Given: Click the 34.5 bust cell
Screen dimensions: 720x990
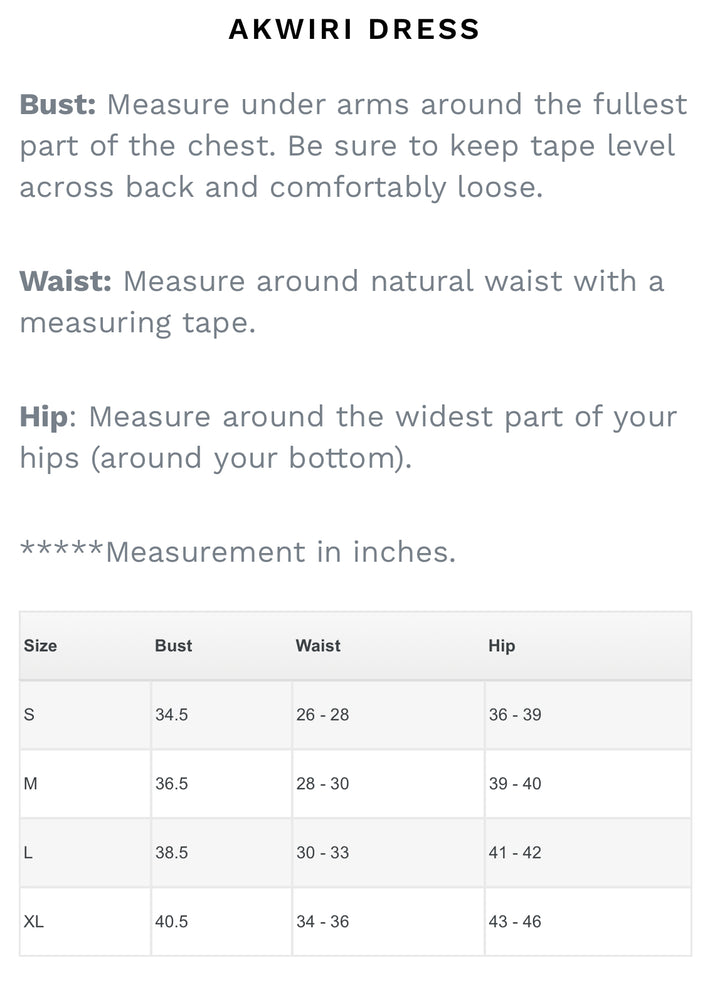Looking at the screenshot, I should tap(171, 715).
